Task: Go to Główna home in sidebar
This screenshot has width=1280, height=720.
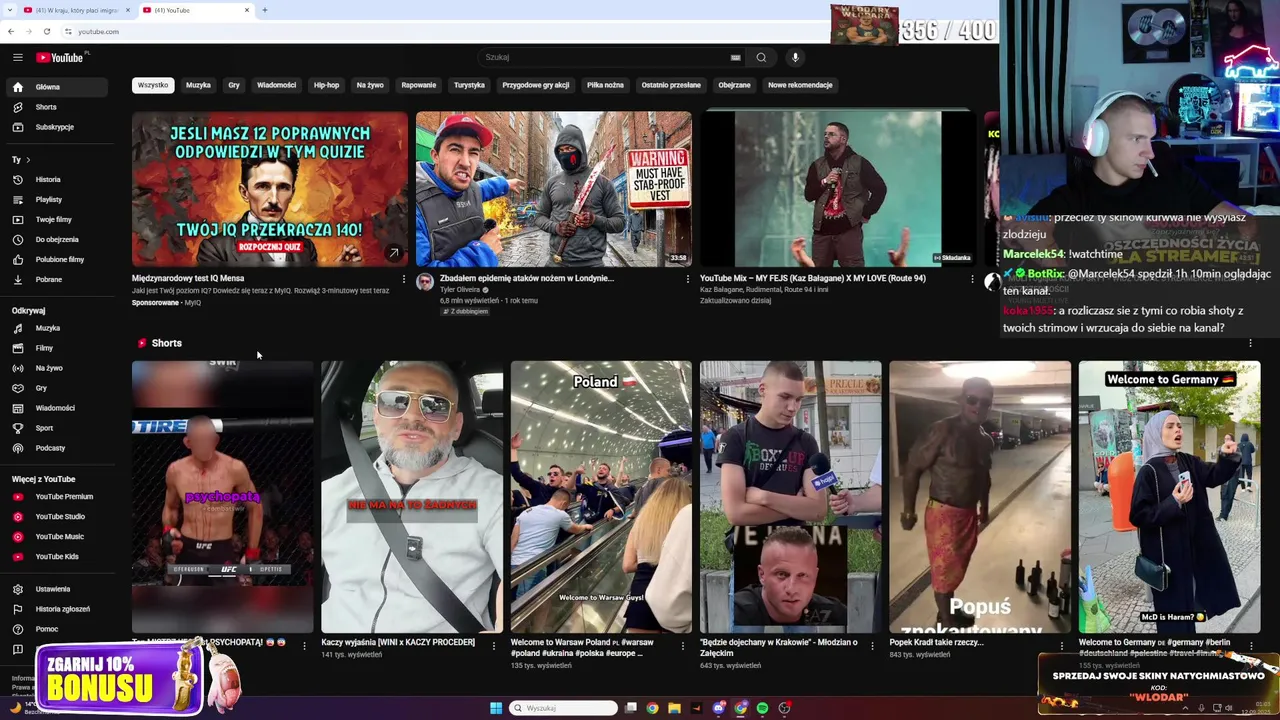Action: click(x=56, y=87)
